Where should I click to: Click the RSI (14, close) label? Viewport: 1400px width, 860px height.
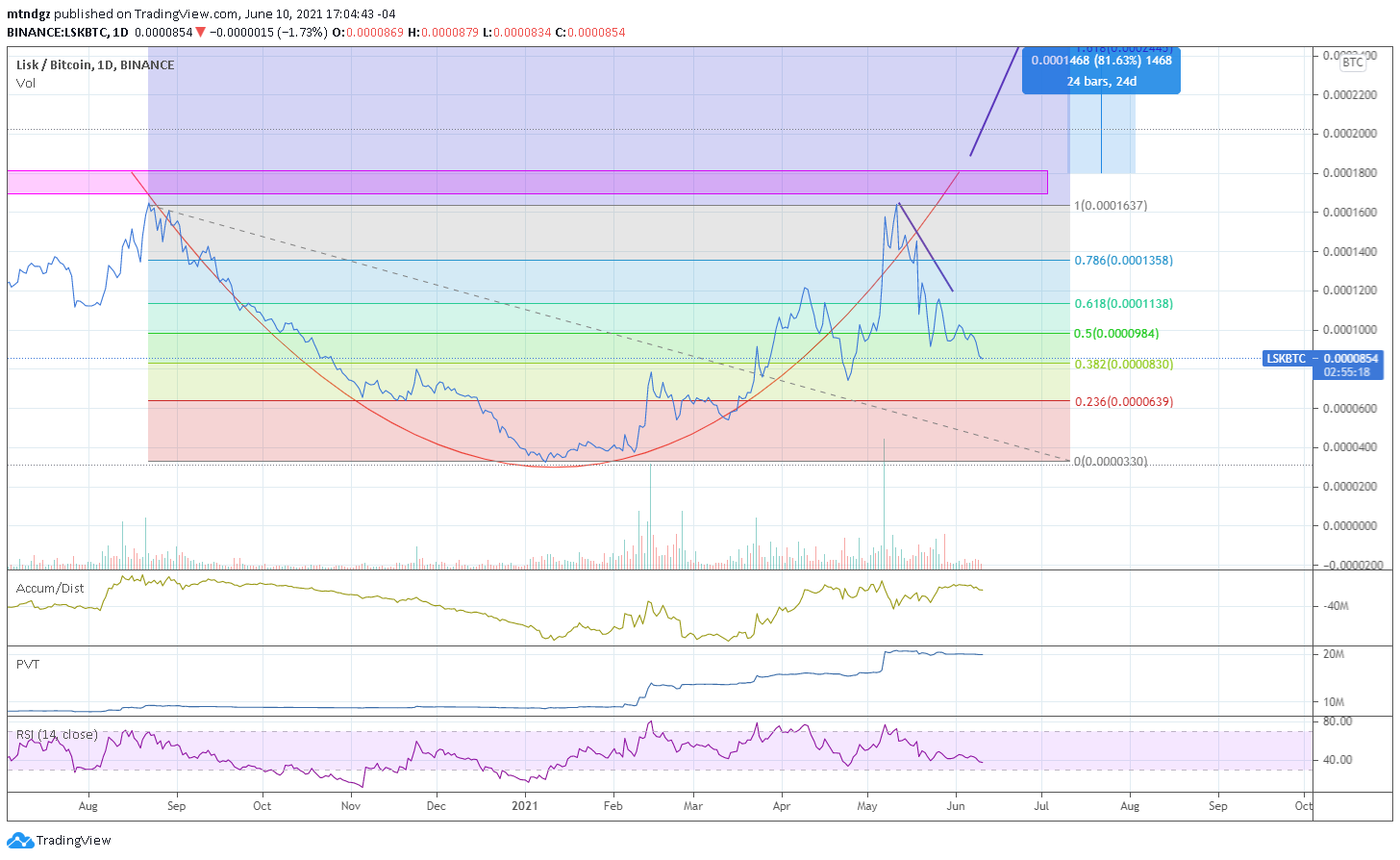[57, 734]
